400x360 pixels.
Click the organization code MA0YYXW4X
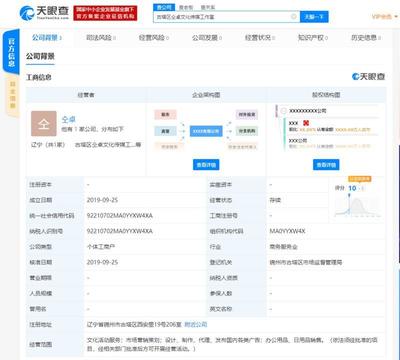pyautogui.click(x=287, y=231)
